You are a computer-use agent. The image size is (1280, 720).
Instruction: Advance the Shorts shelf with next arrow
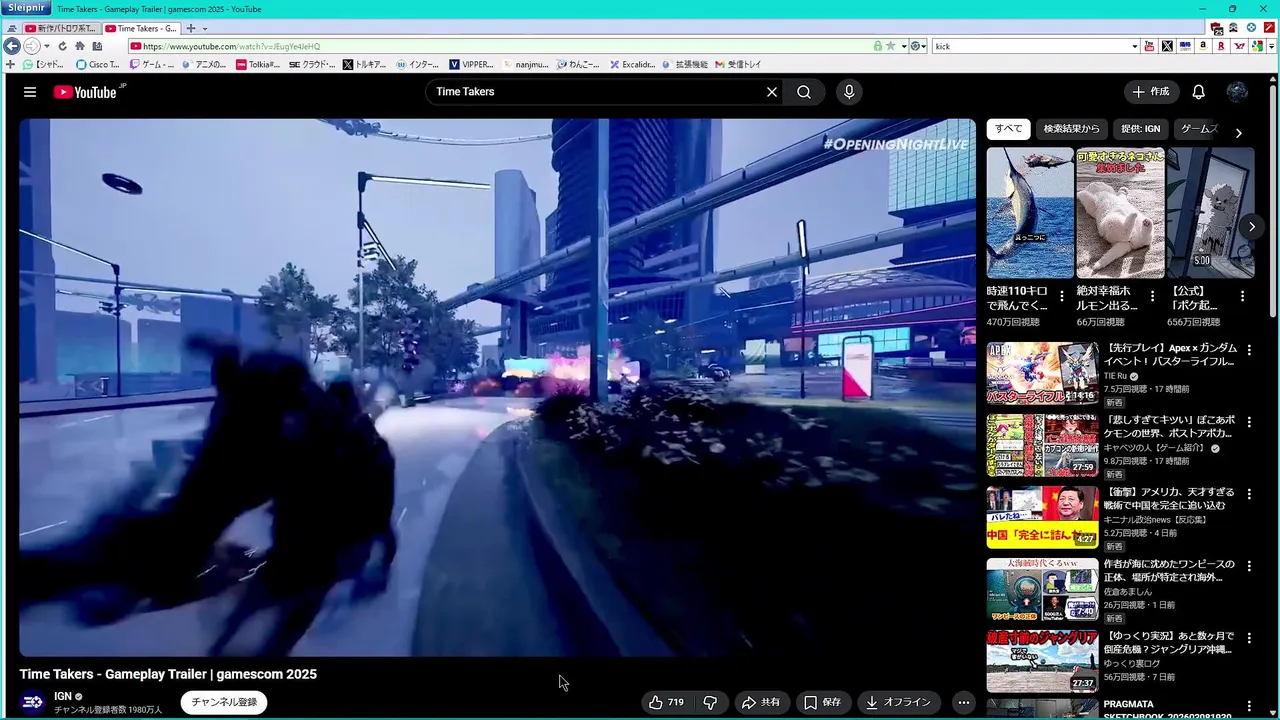(1251, 227)
